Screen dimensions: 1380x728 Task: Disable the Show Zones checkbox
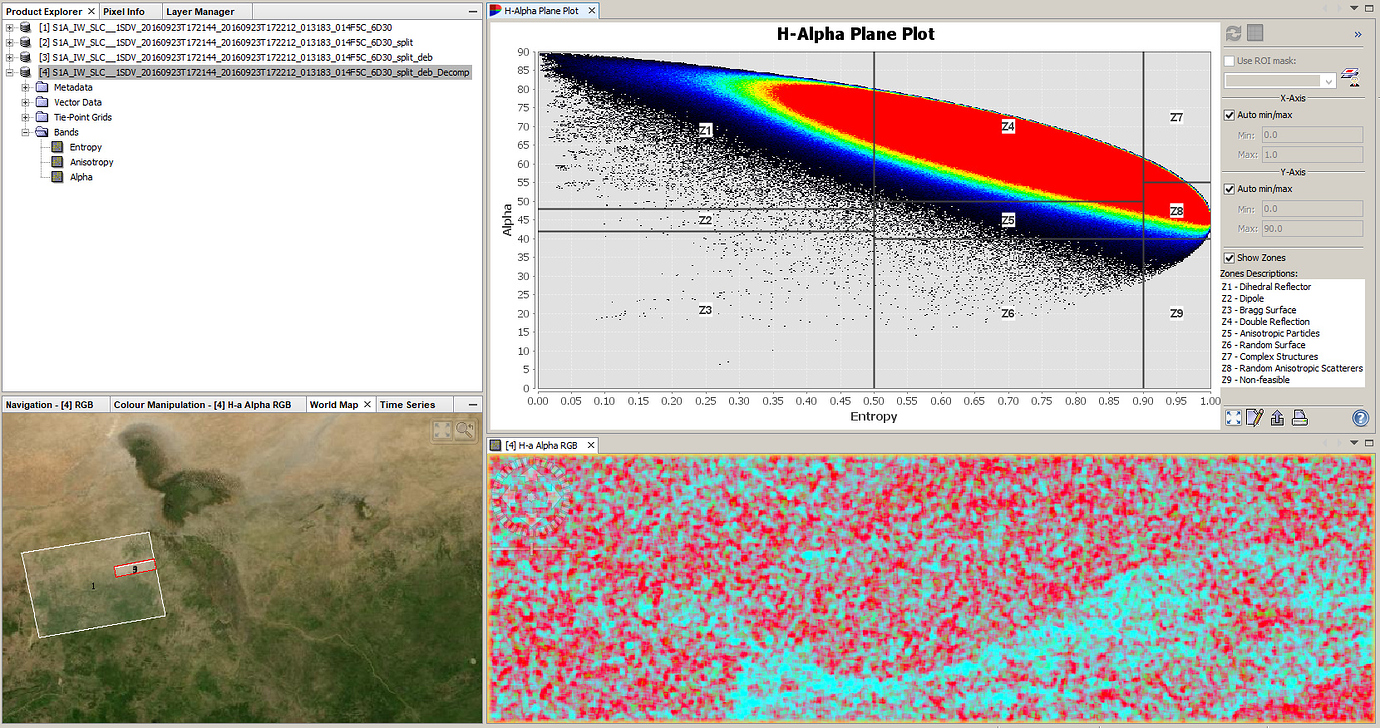(x=1229, y=257)
